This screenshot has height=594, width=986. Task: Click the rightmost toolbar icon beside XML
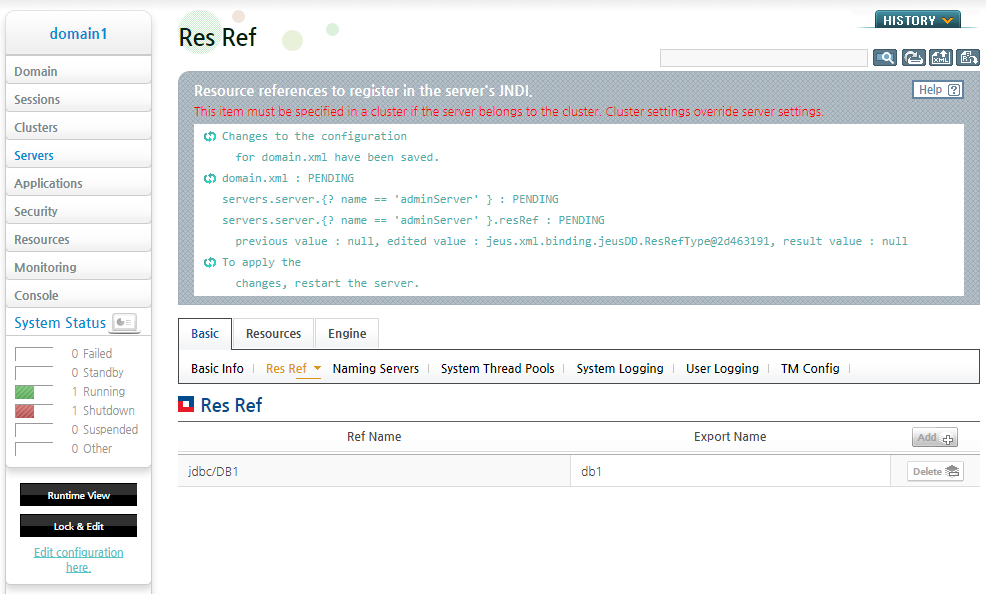(x=968, y=58)
